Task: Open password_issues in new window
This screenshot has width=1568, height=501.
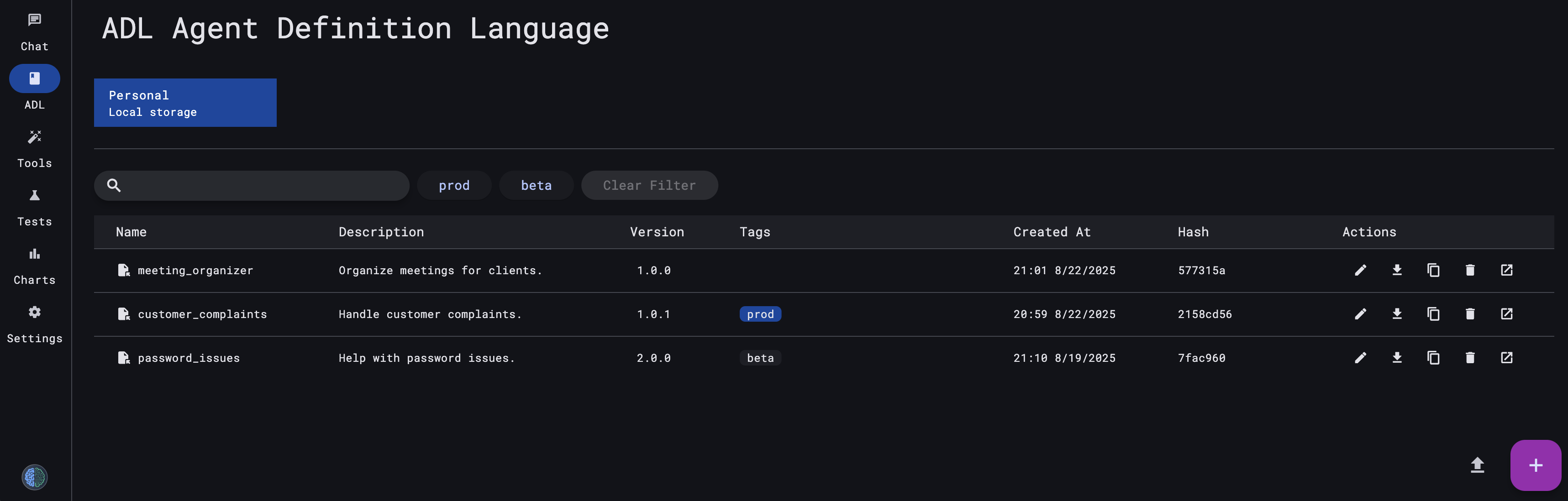Action: [1506, 358]
